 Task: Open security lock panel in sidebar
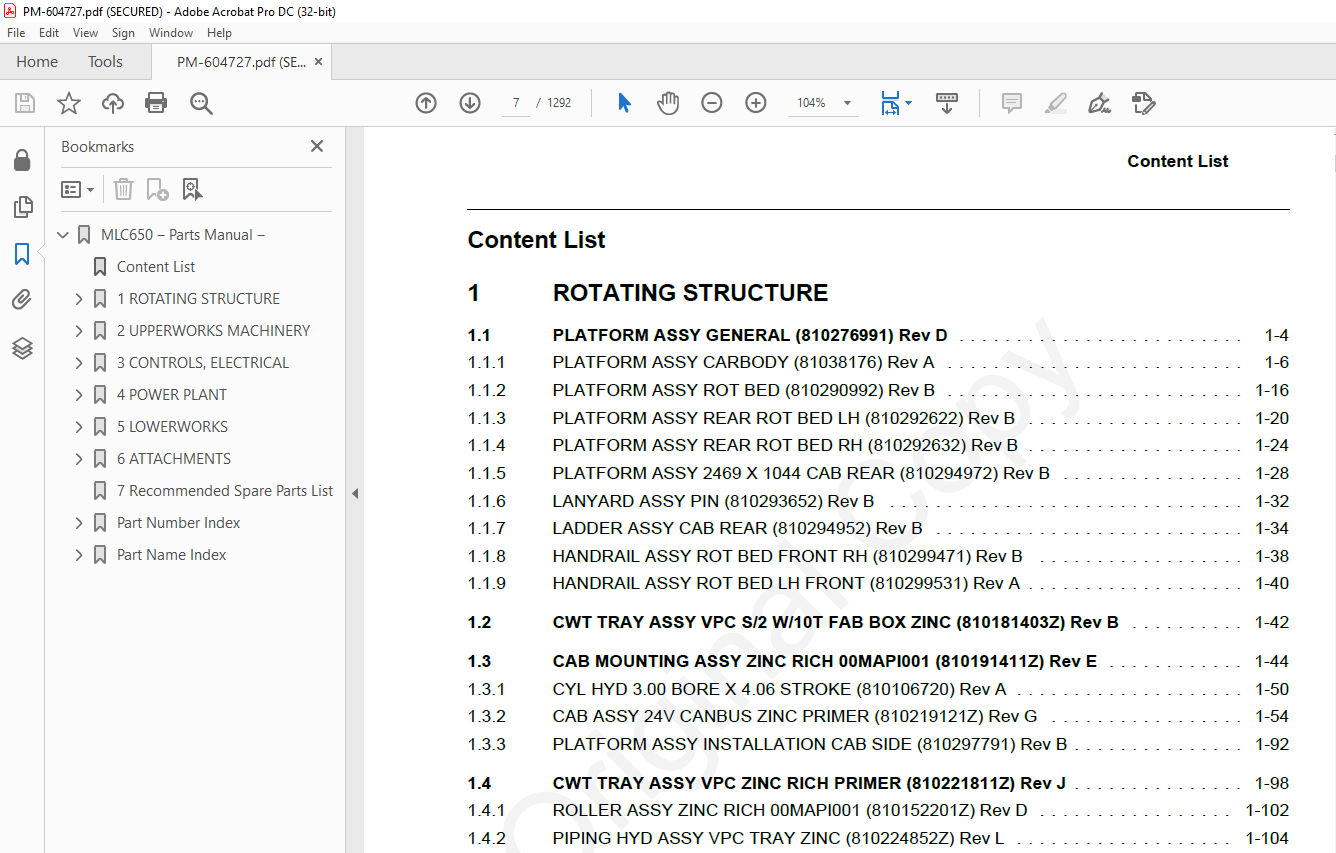[22, 160]
